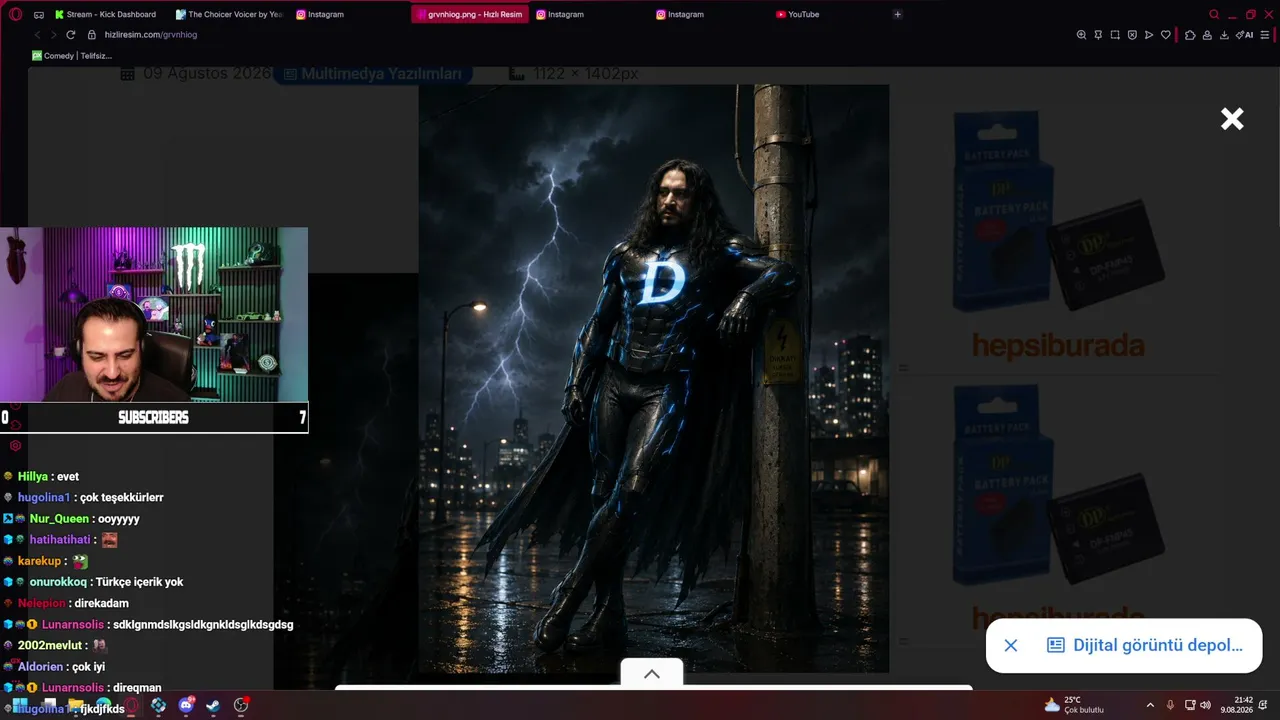1280x720 pixels.
Task: Click username karekup in chat
Action: pos(40,561)
